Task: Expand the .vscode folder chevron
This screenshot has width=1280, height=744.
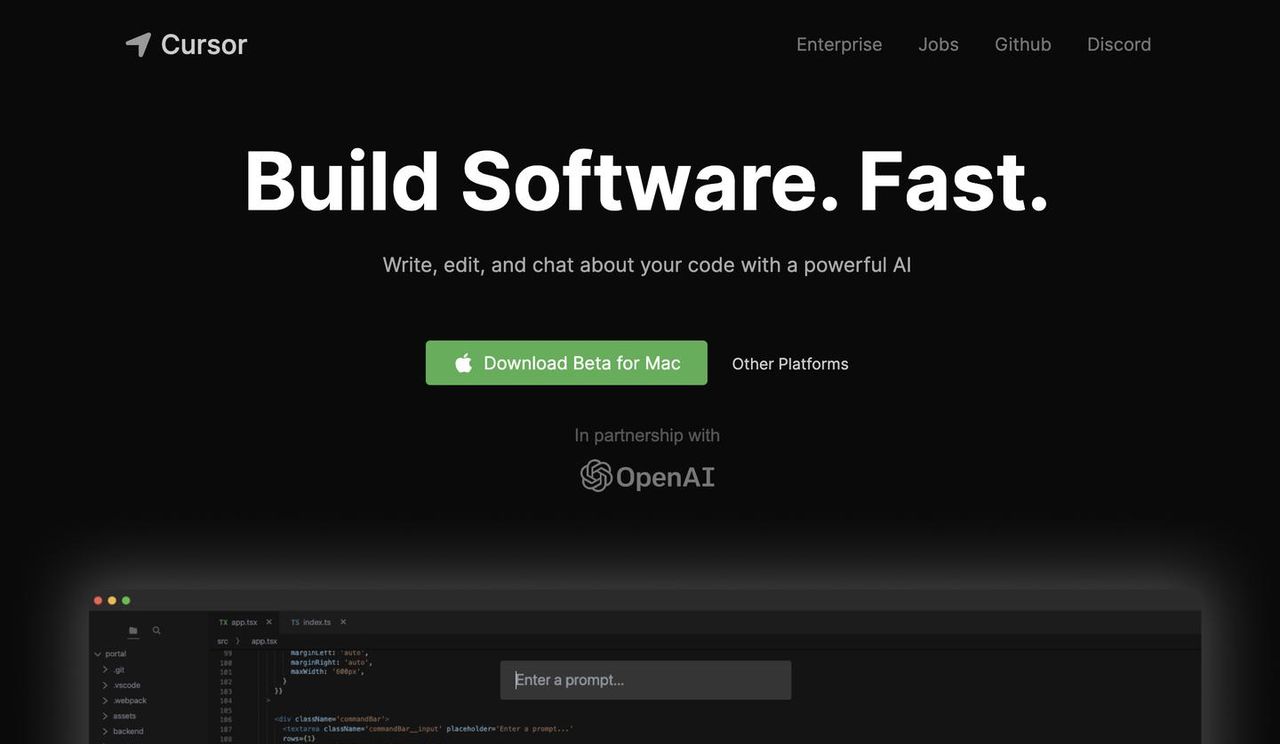Action: pos(105,685)
